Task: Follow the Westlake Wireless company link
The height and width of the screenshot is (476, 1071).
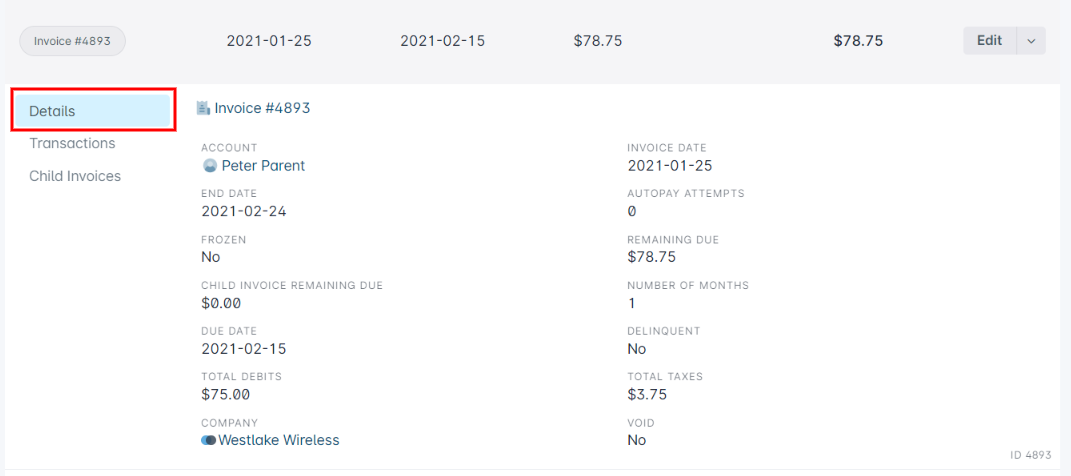Action: (x=279, y=440)
